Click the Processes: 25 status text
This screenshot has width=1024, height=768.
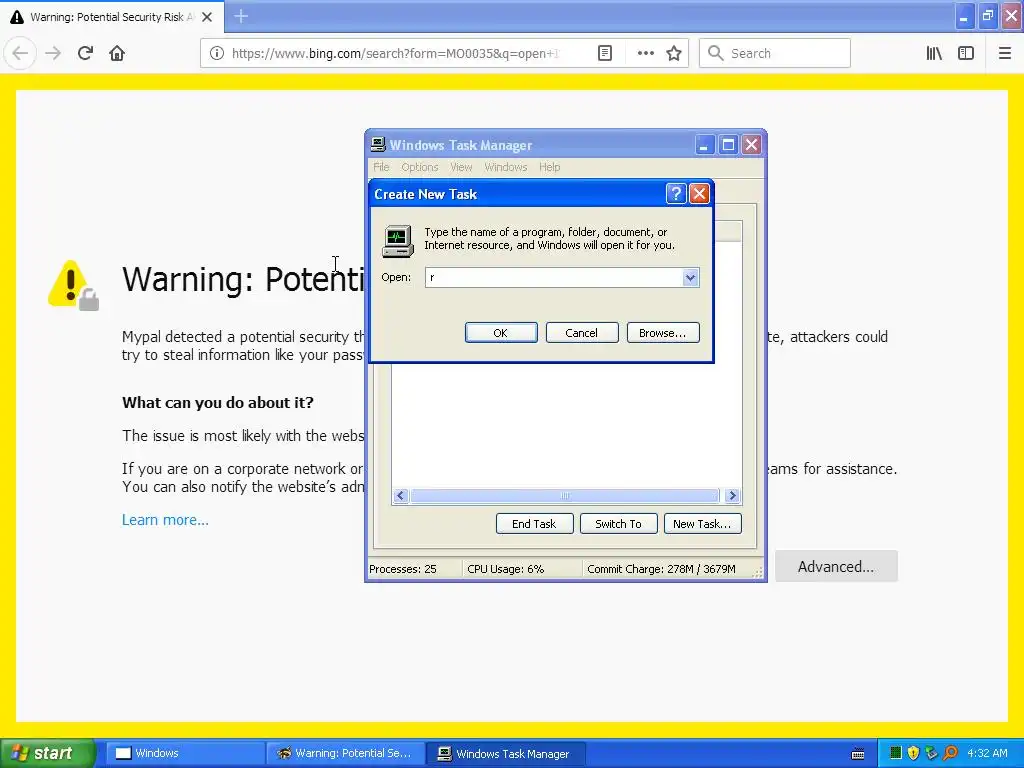[403, 569]
